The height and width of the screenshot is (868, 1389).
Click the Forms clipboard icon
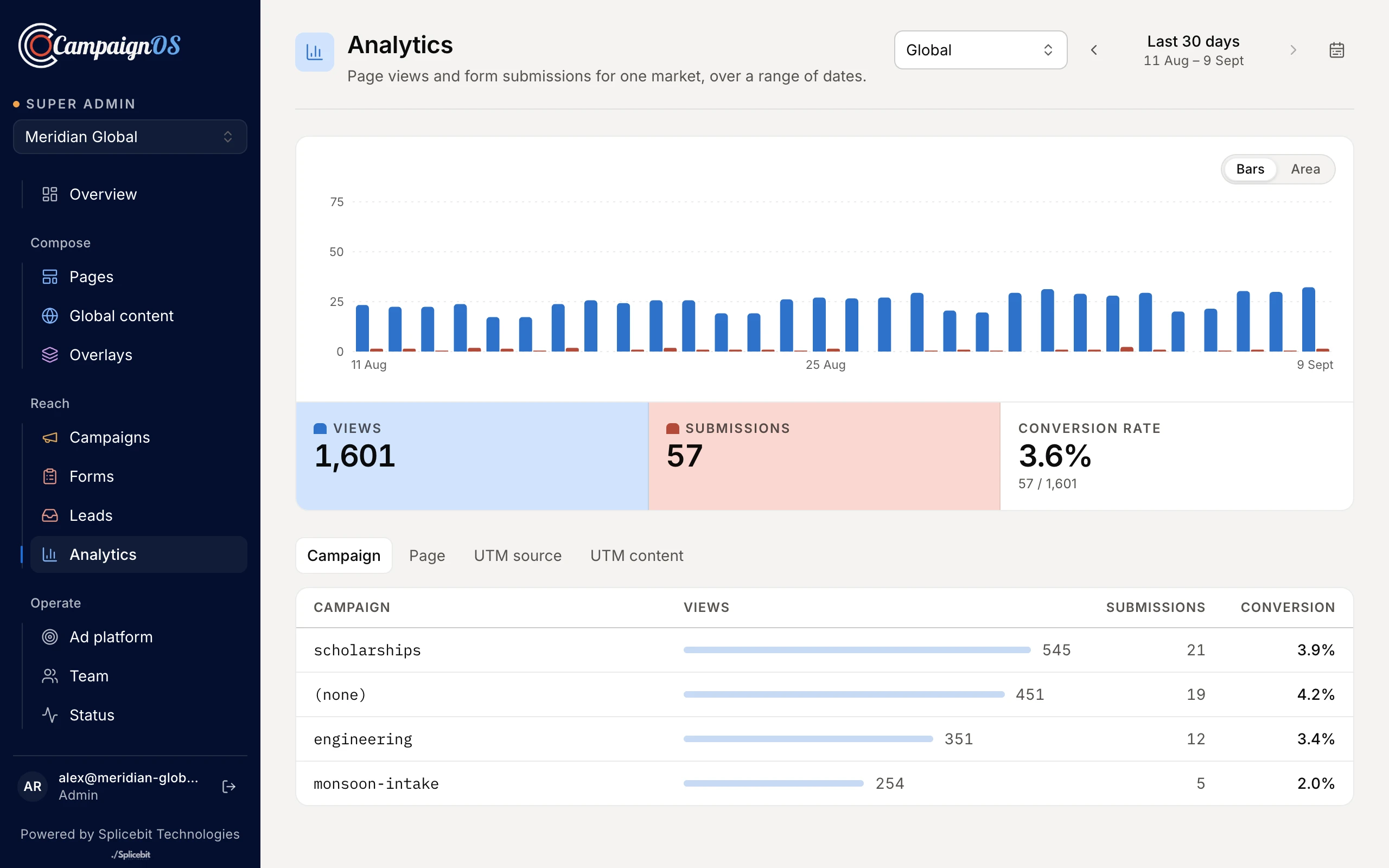50,476
